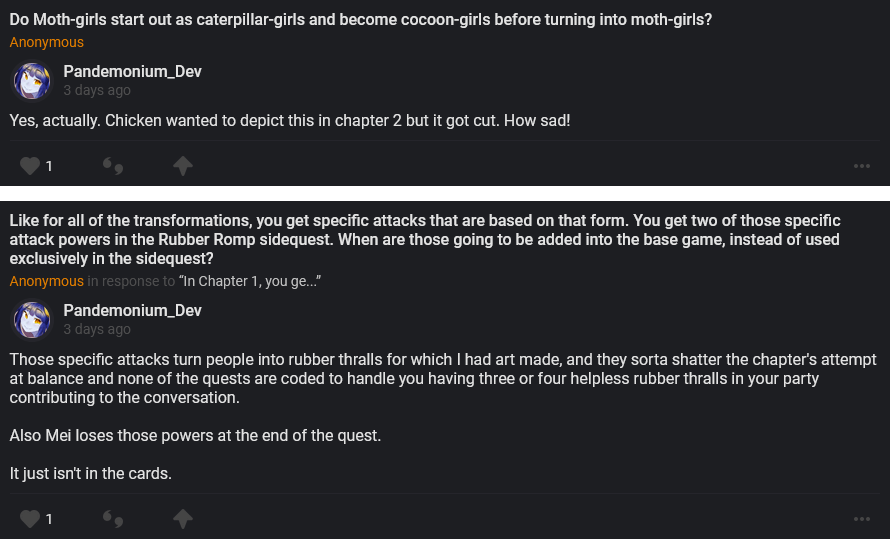The height and width of the screenshot is (539, 890).
Task: Click quote icon under the moth-girls answer
Action: click(113, 166)
